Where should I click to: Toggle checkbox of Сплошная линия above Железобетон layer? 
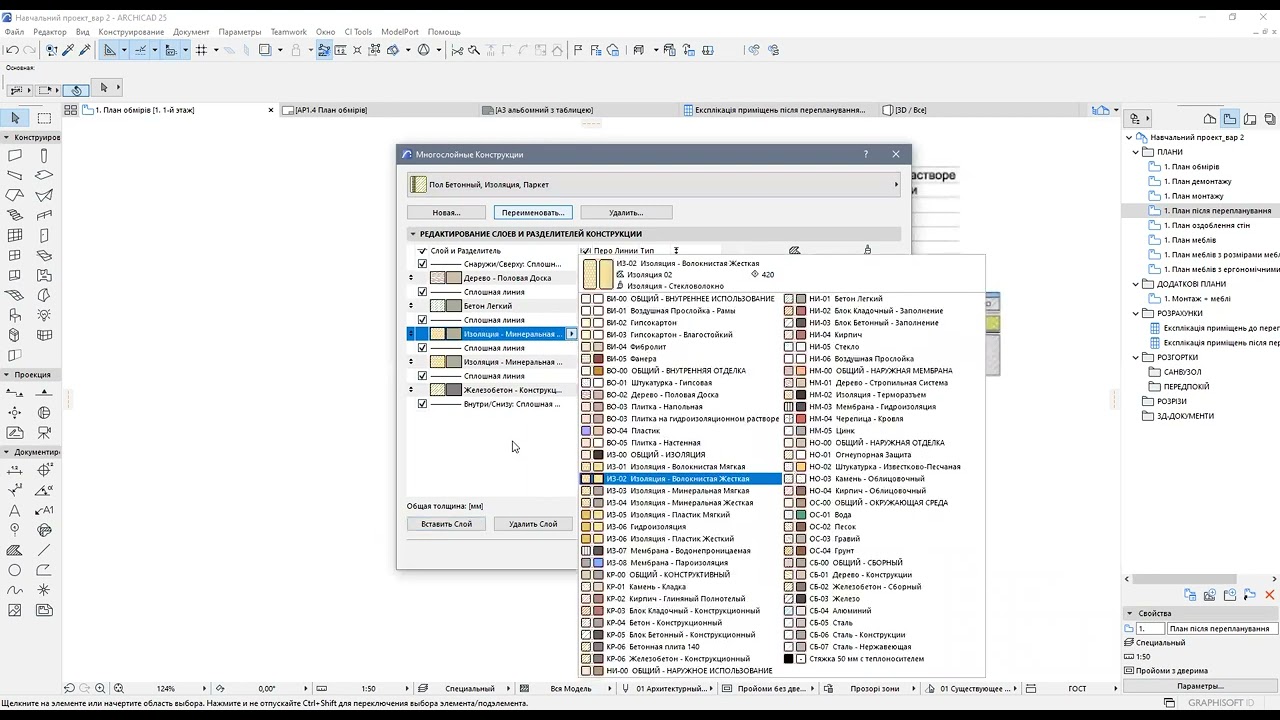[422, 376]
